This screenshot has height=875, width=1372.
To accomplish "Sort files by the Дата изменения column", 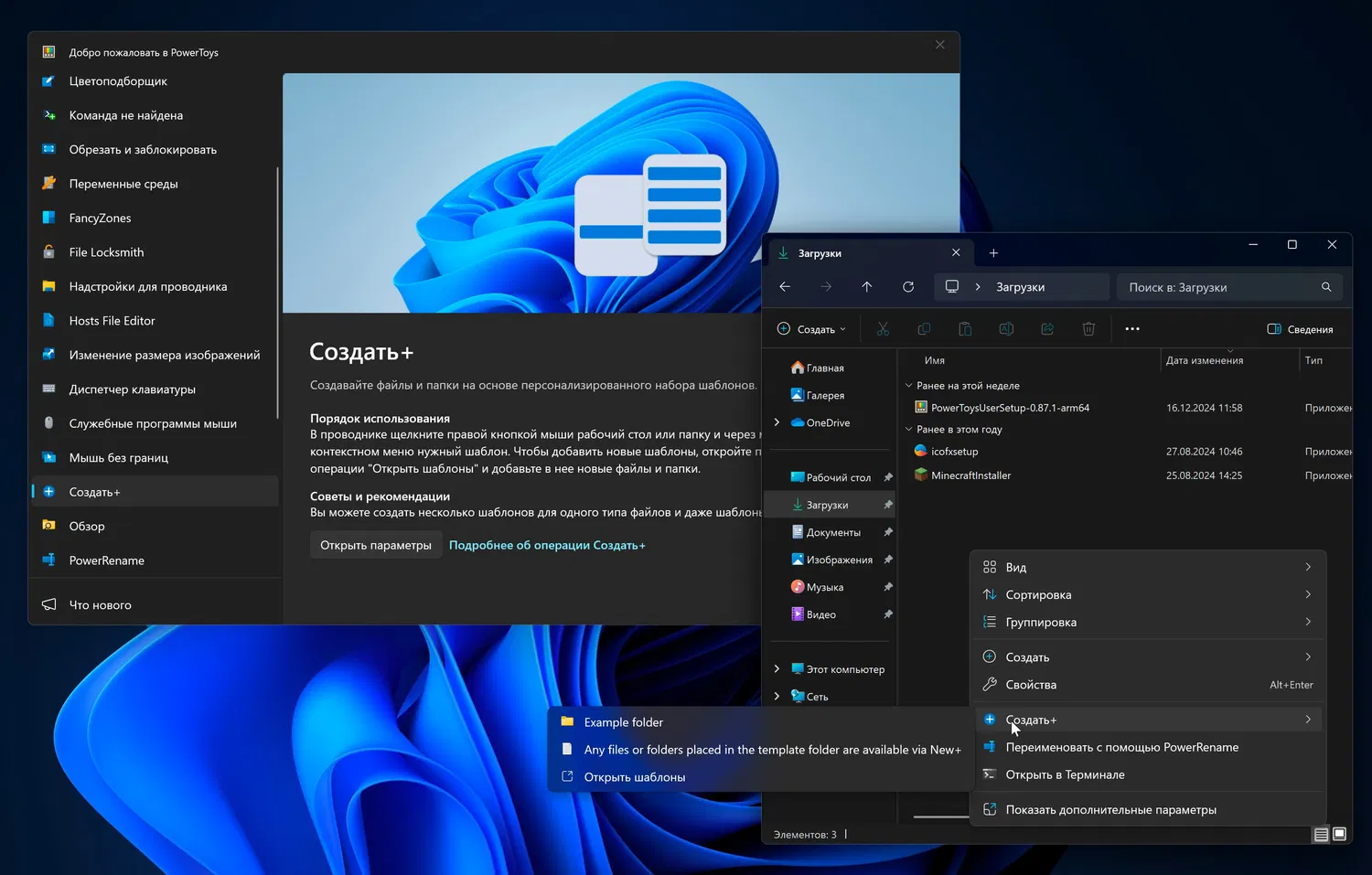I will tap(1229, 360).
